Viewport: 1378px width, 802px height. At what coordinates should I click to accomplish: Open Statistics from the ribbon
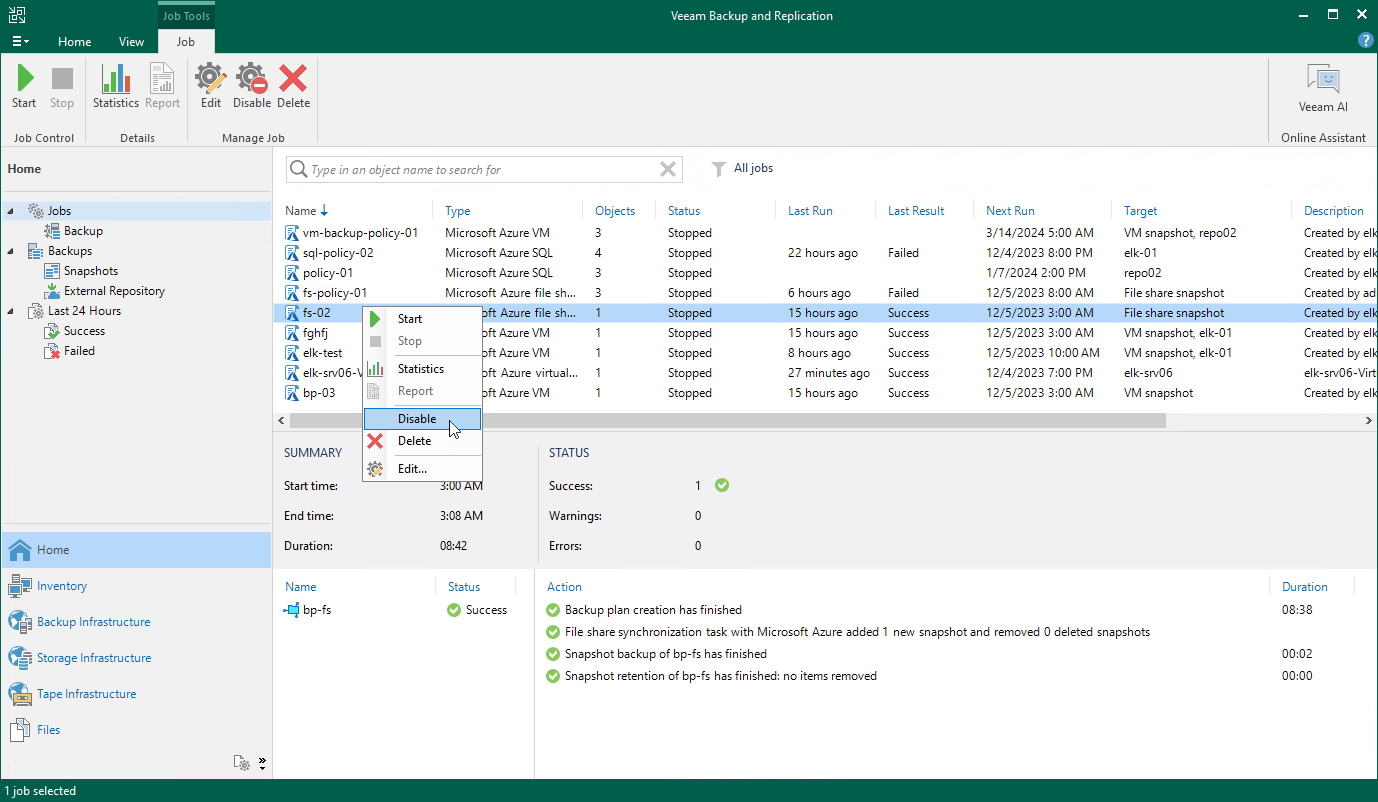tap(116, 87)
